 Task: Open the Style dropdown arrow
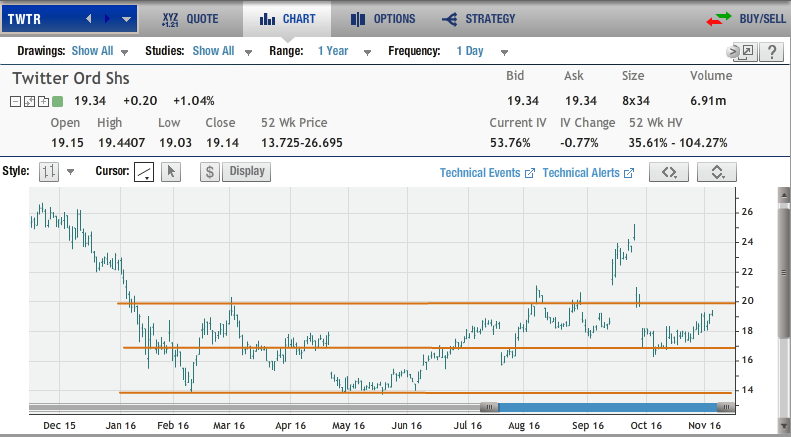[71, 172]
